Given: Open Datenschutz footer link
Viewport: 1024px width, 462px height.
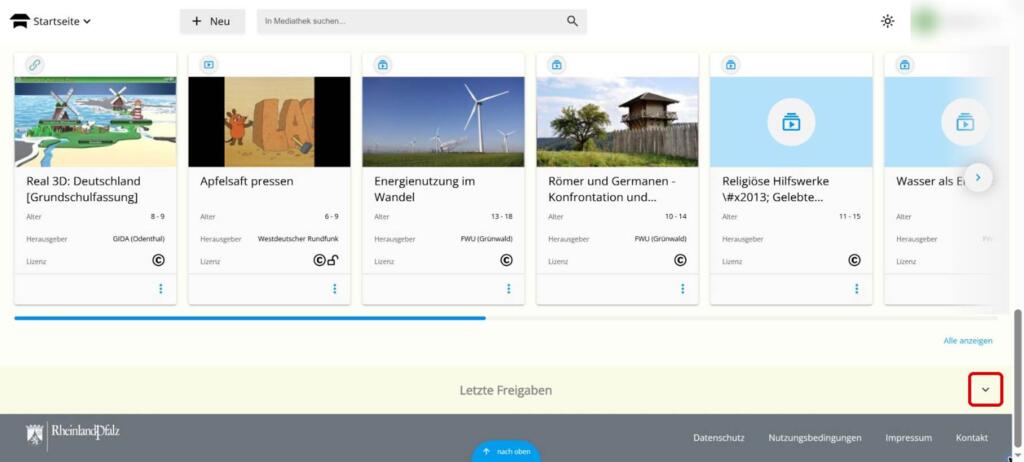Looking at the screenshot, I should pyautogui.click(x=718, y=438).
